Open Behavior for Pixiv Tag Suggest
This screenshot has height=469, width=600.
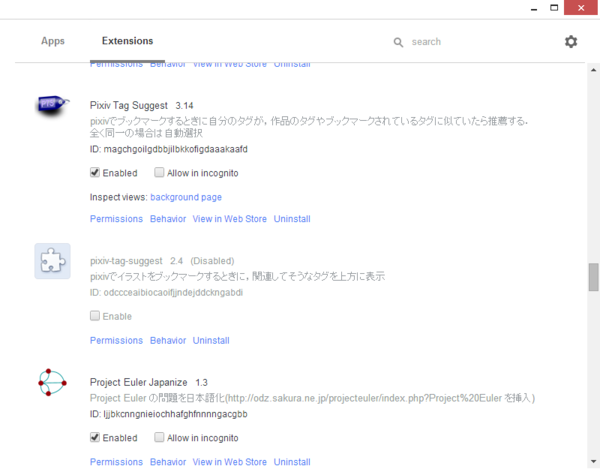coord(168,219)
